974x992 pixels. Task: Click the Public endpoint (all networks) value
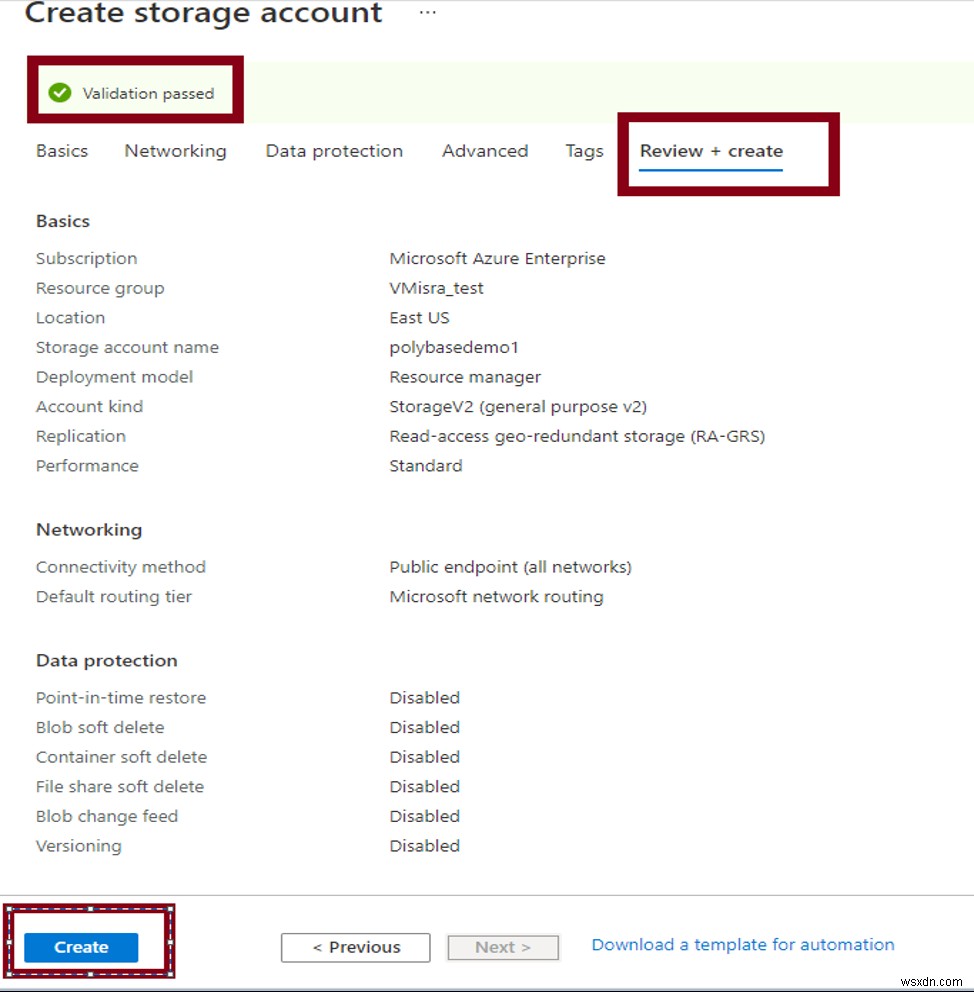(x=510, y=567)
